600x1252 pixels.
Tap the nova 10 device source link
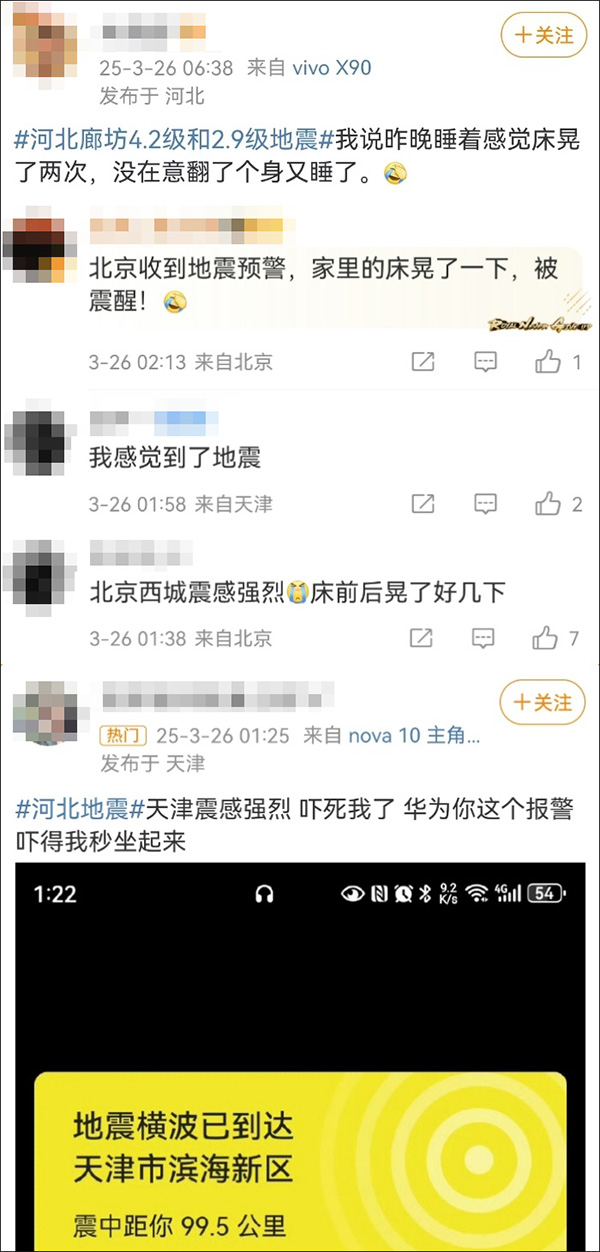coord(414,736)
